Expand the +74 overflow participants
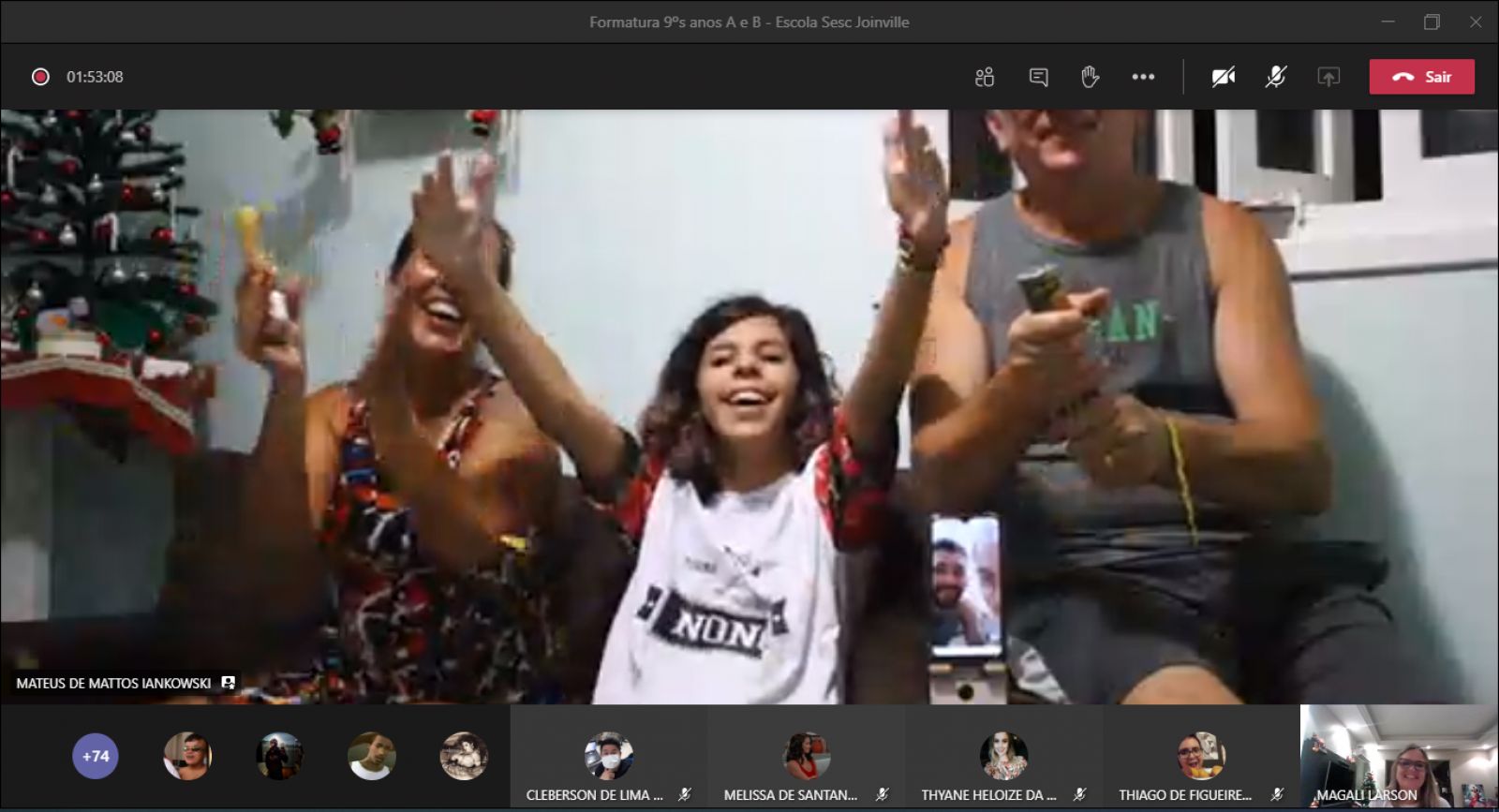Viewport: 1499px width, 812px height. point(96,756)
